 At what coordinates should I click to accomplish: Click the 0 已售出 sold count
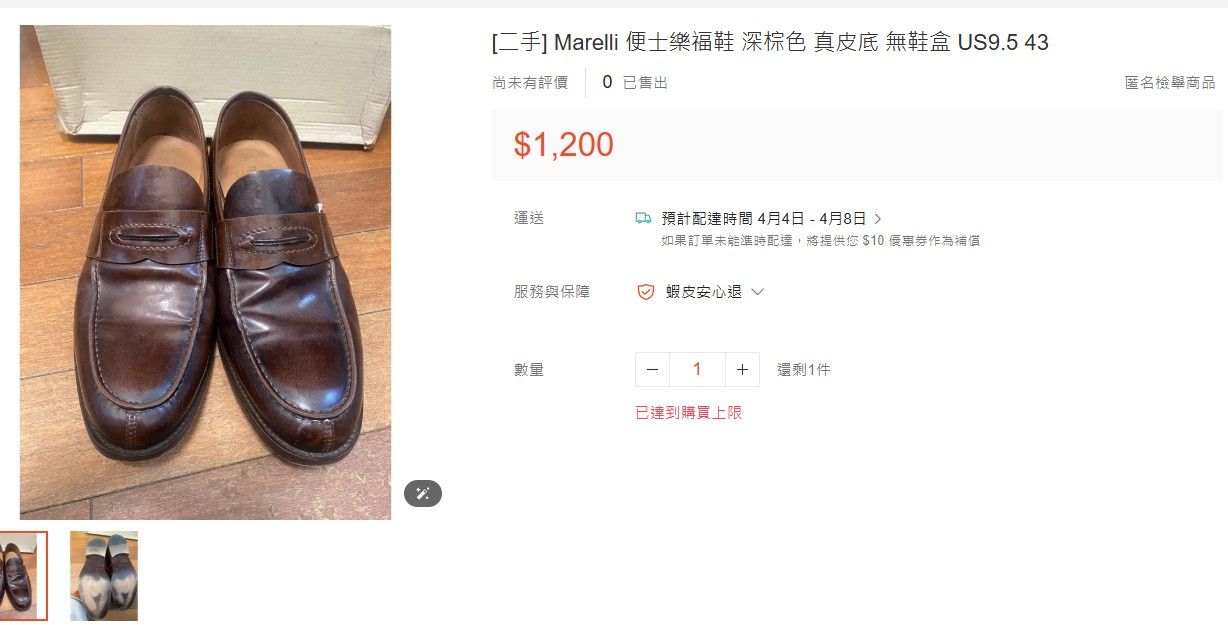tap(635, 82)
